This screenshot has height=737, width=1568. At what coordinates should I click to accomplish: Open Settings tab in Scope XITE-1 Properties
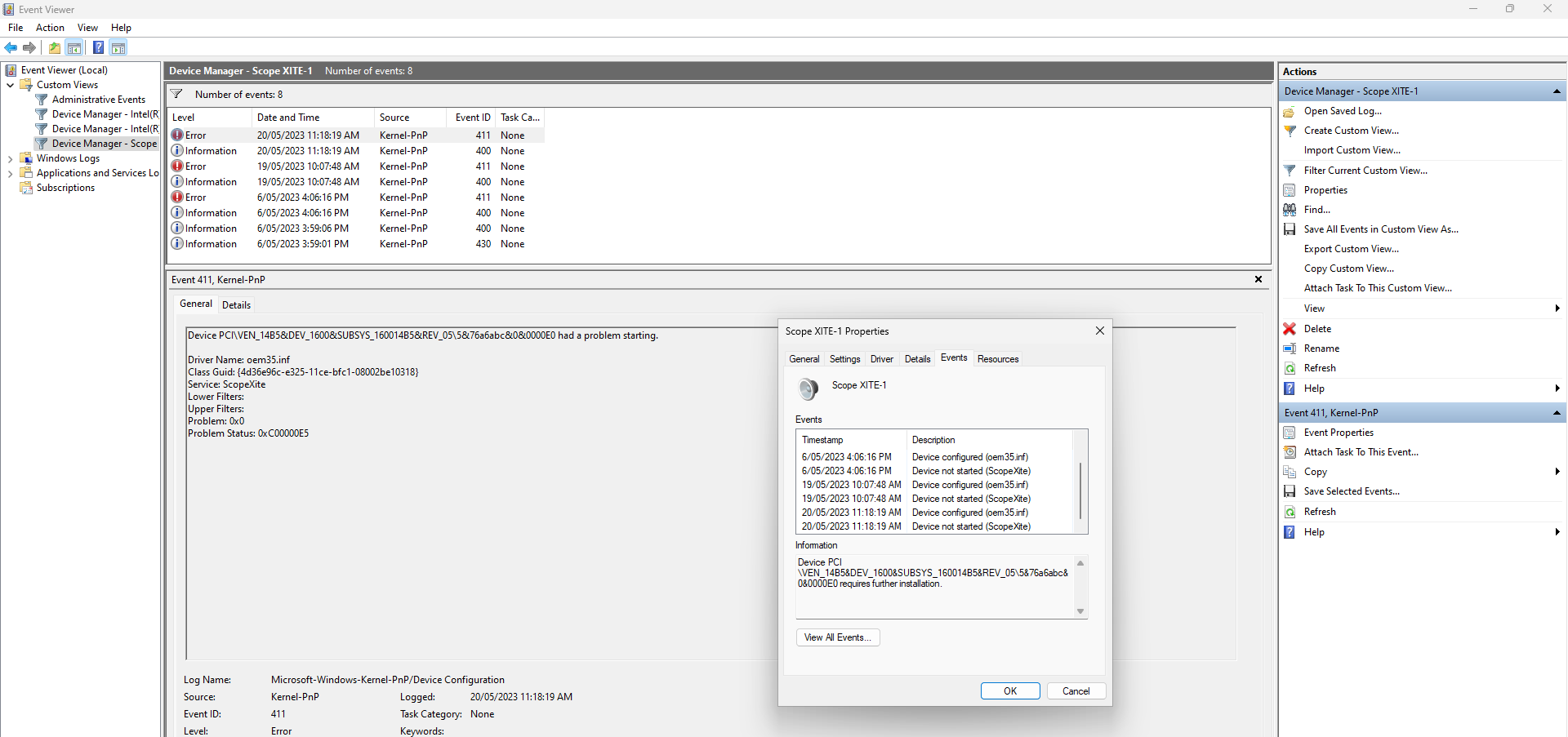point(844,359)
